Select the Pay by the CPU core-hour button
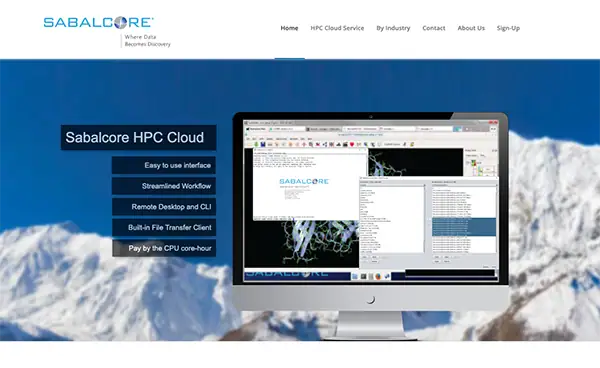The height and width of the screenshot is (368, 600). tap(164, 248)
